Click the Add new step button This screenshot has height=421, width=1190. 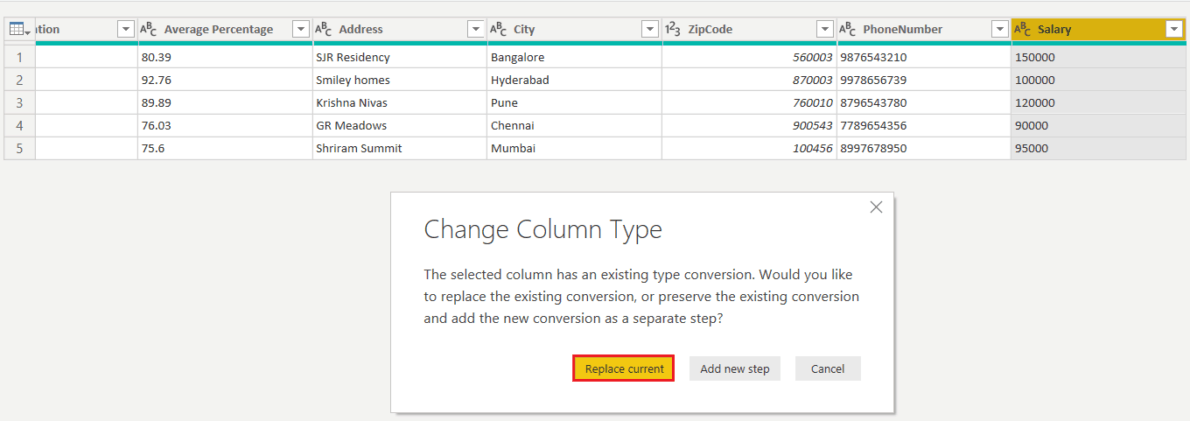(x=735, y=369)
